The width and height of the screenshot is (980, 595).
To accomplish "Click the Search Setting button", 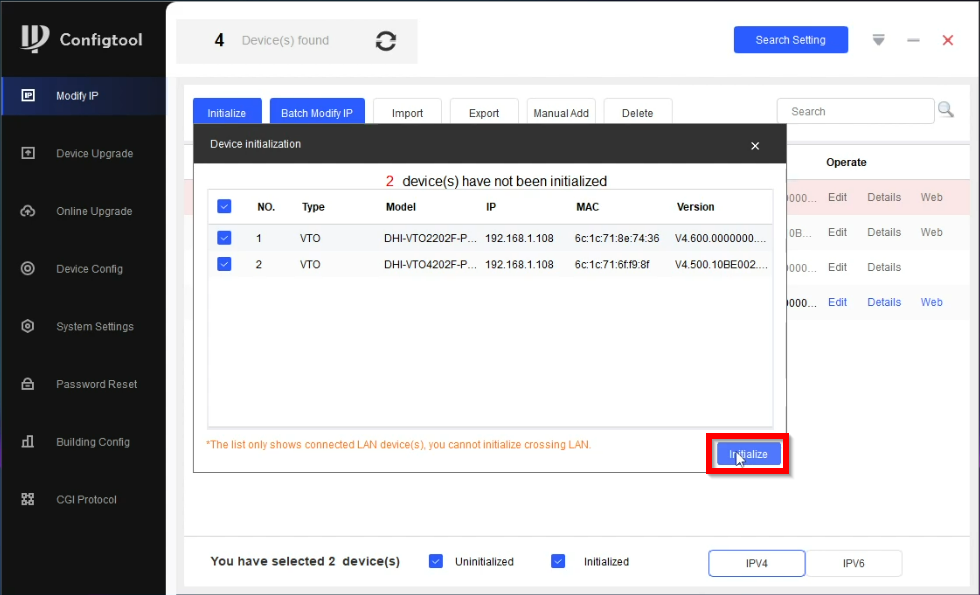I will 790,40.
